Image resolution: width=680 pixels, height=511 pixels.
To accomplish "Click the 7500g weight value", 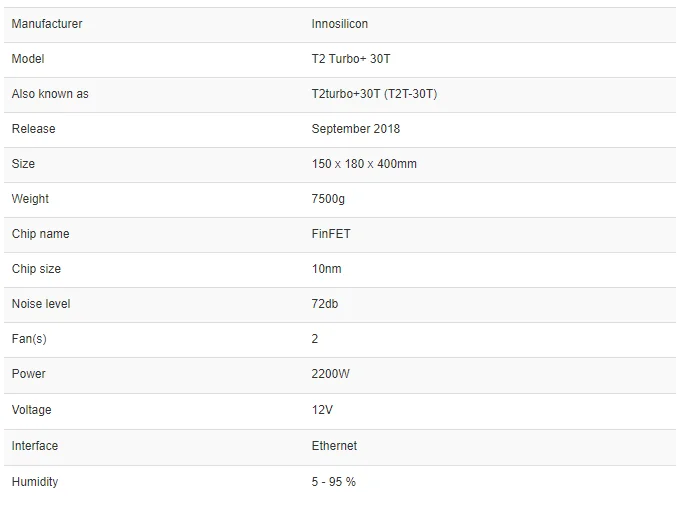I will tap(328, 199).
